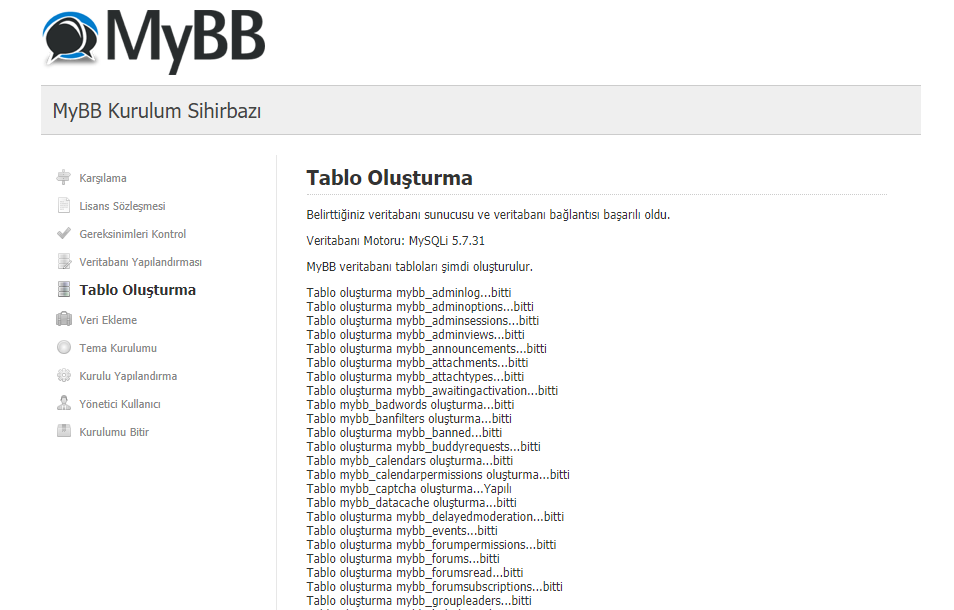Click the mybb_forumsubscriptions table line
The width and height of the screenshot is (954, 610).
(x=434, y=586)
